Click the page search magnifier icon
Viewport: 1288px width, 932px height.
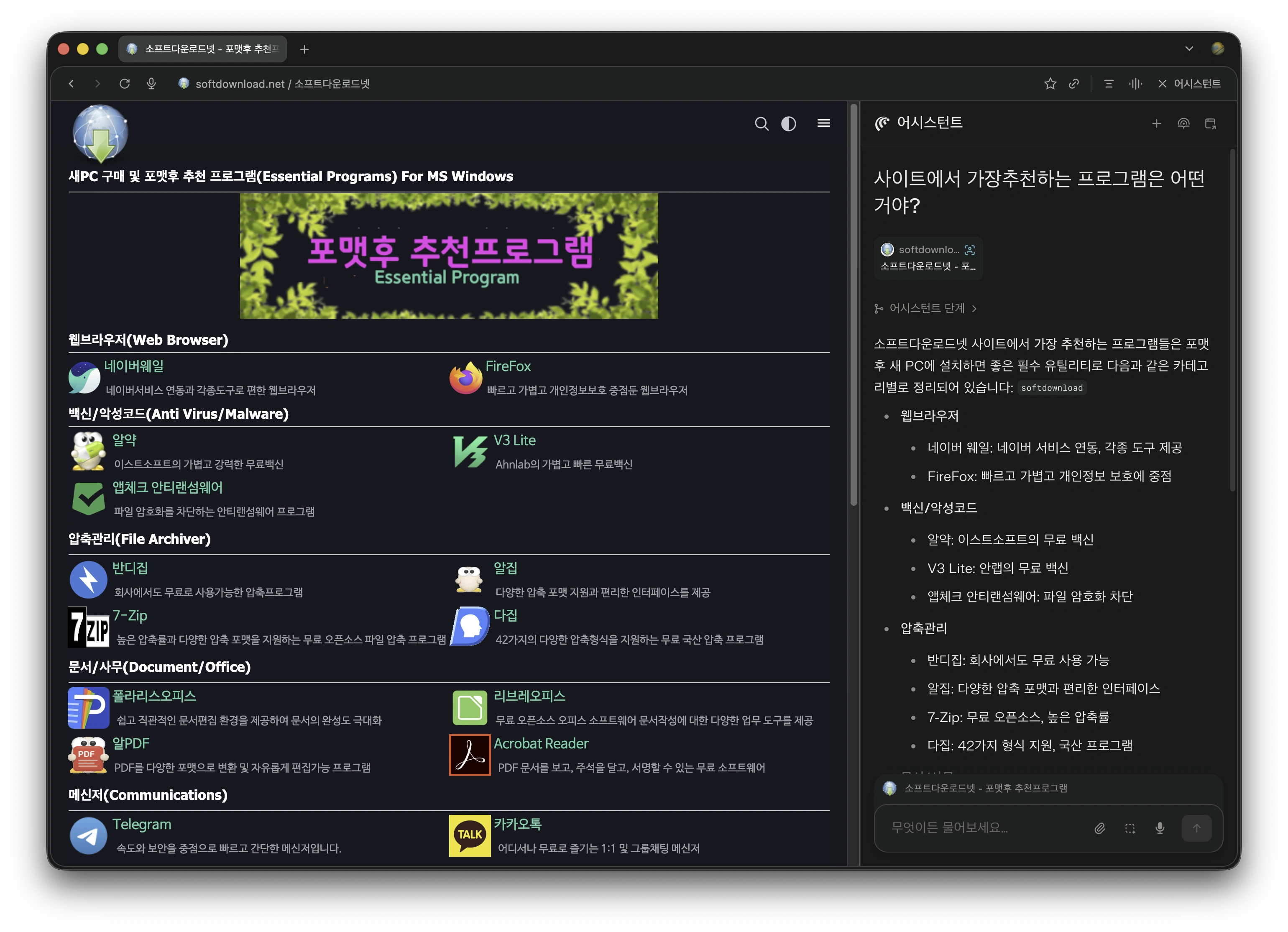click(761, 124)
